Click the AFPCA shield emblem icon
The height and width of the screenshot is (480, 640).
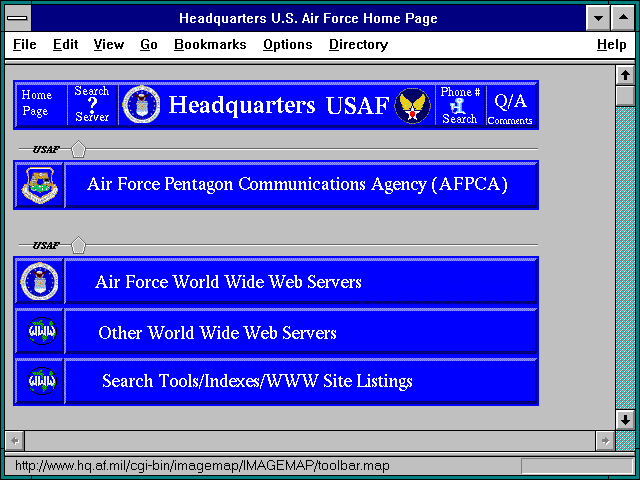coord(40,185)
